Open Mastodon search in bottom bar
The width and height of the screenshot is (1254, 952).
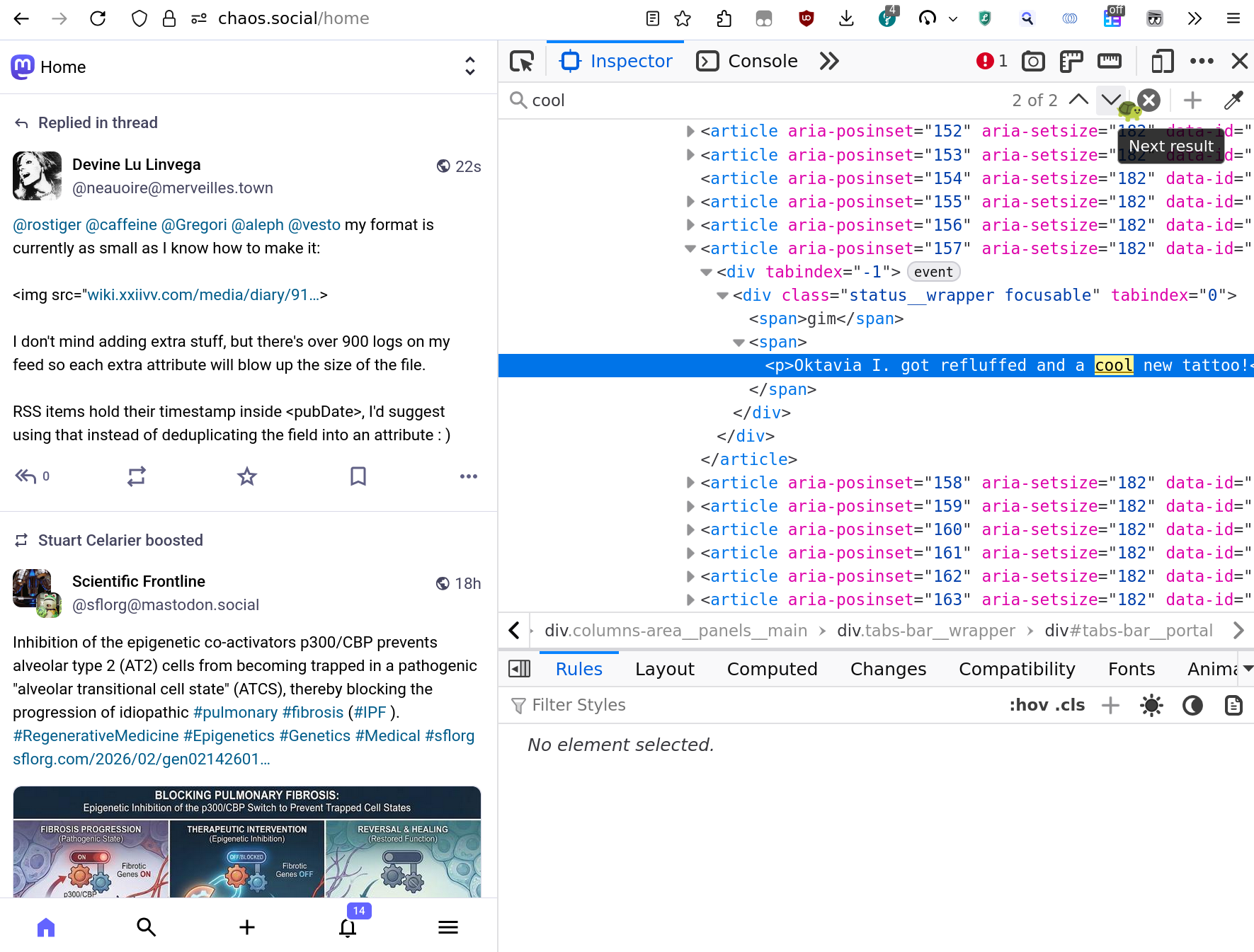(x=146, y=927)
